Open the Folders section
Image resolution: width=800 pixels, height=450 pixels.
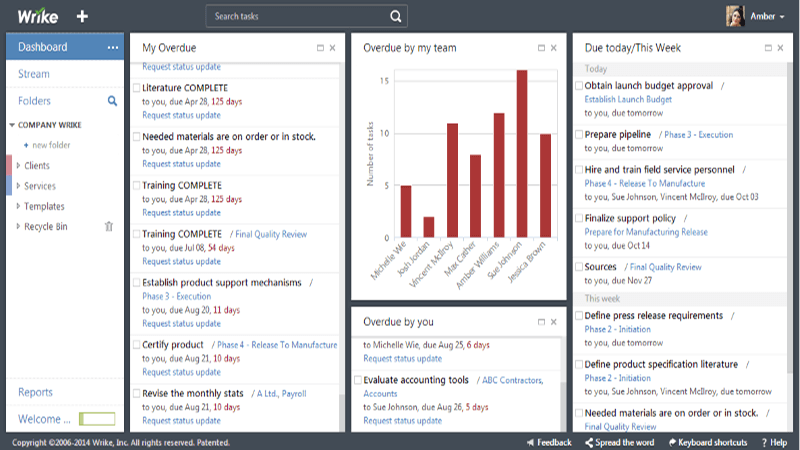tap(34, 101)
